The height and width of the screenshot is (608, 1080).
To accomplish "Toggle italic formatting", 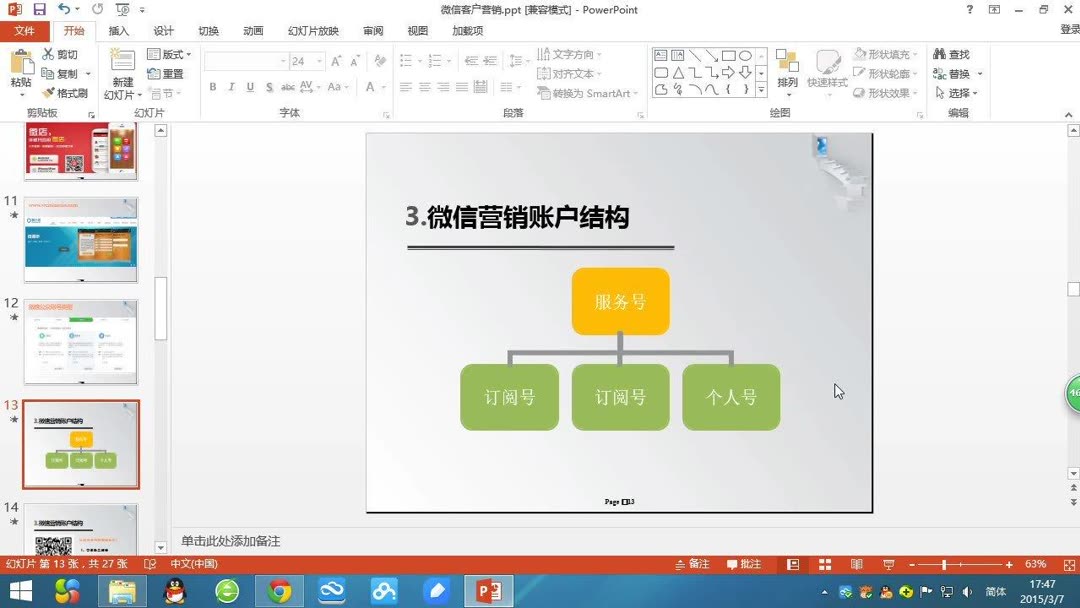I will 231,87.
